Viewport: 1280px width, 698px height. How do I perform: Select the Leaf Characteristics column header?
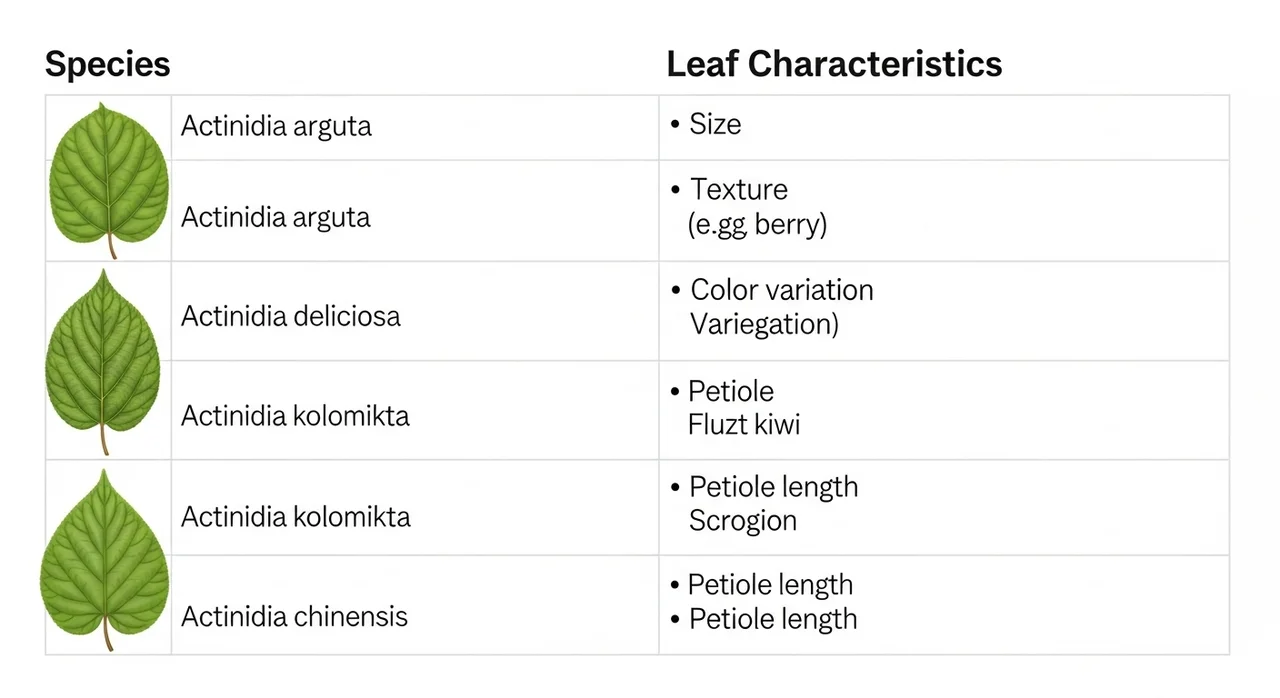pos(834,64)
